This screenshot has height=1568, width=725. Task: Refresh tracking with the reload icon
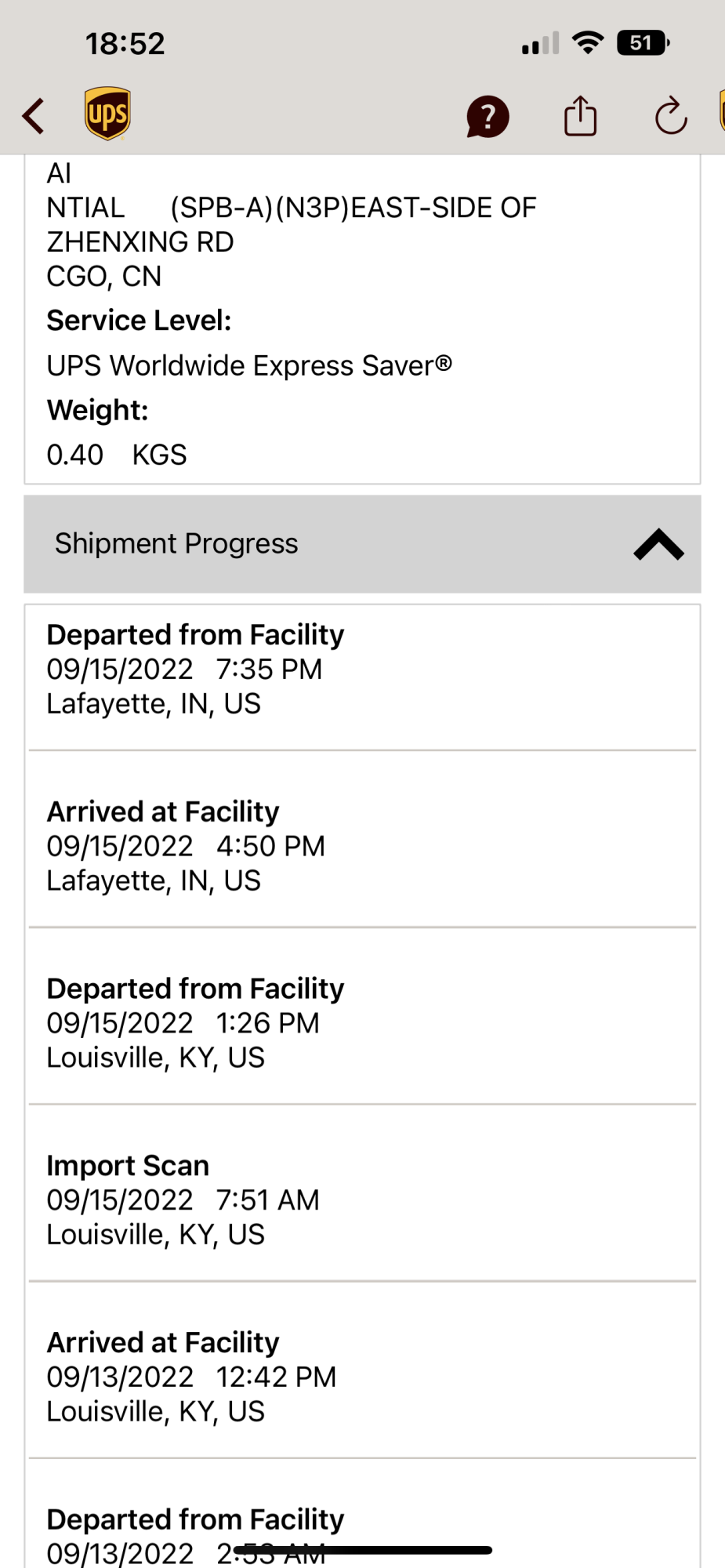pos(671,117)
